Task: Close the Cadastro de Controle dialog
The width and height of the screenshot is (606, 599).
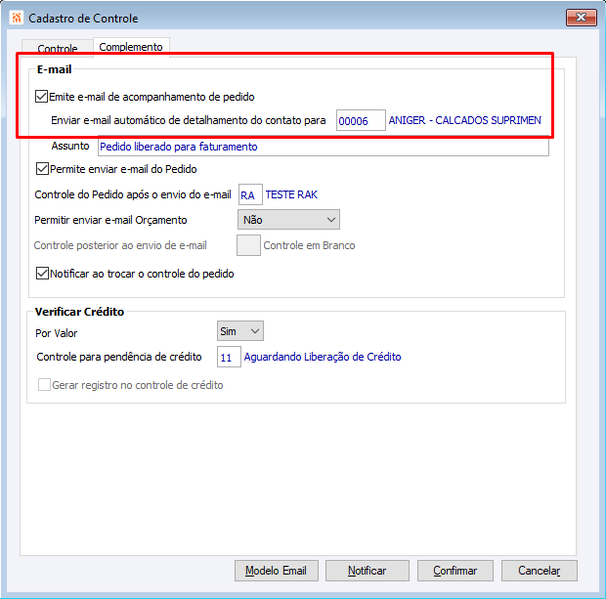Action: [x=581, y=17]
